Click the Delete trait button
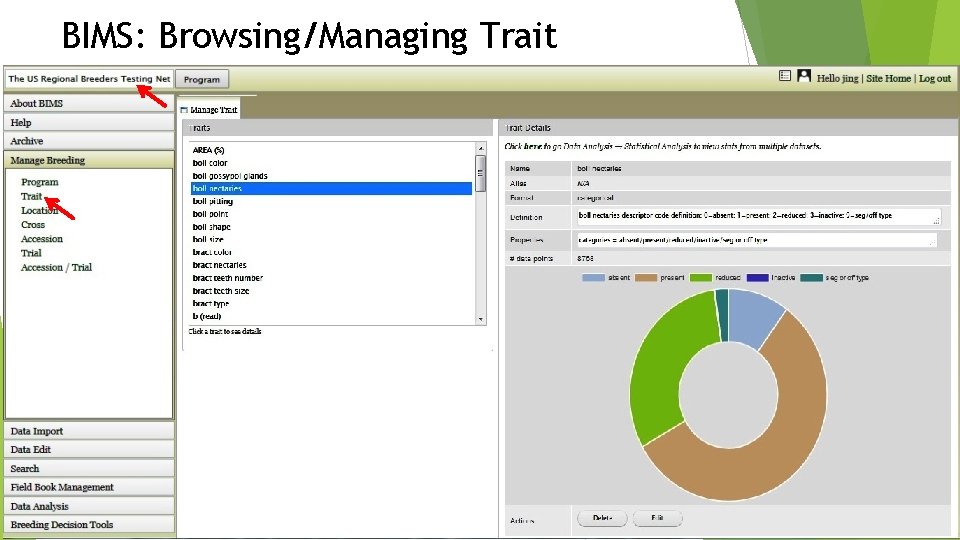 pos(602,518)
